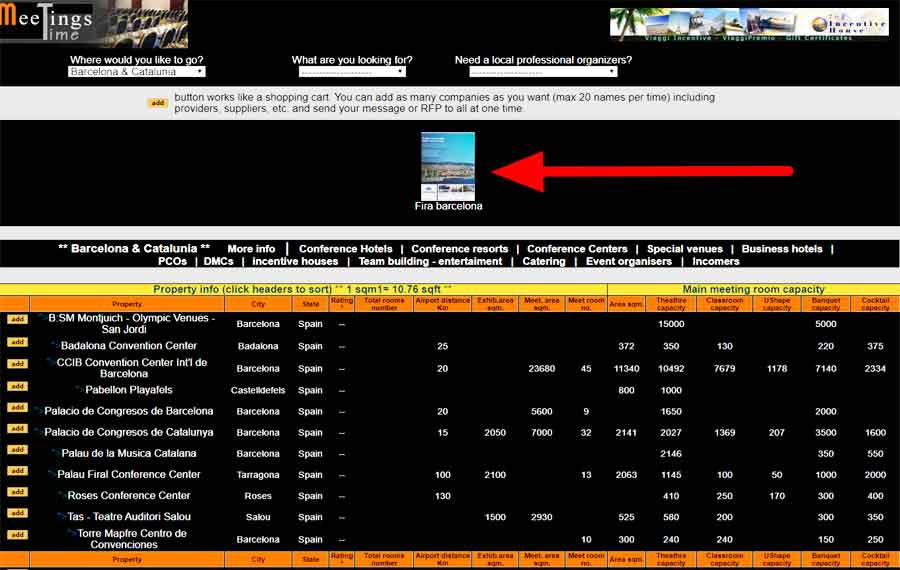Open the Incomers category

coord(716,262)
